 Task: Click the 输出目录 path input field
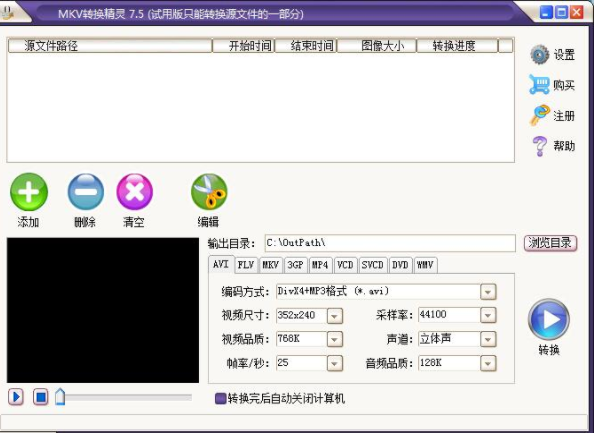click(390, 243)
